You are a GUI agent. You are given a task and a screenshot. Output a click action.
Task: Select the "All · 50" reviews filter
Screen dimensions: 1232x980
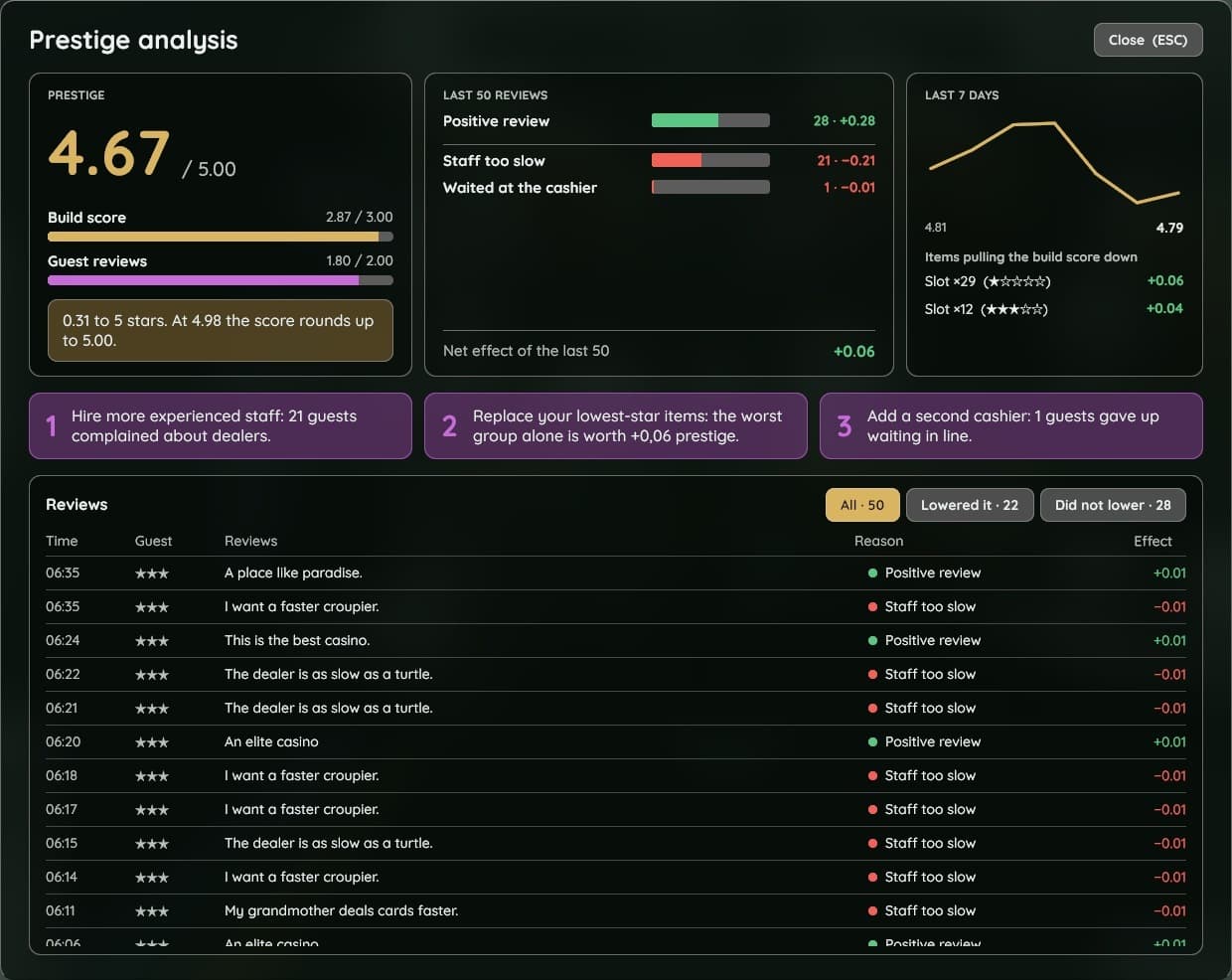(862, 505)
